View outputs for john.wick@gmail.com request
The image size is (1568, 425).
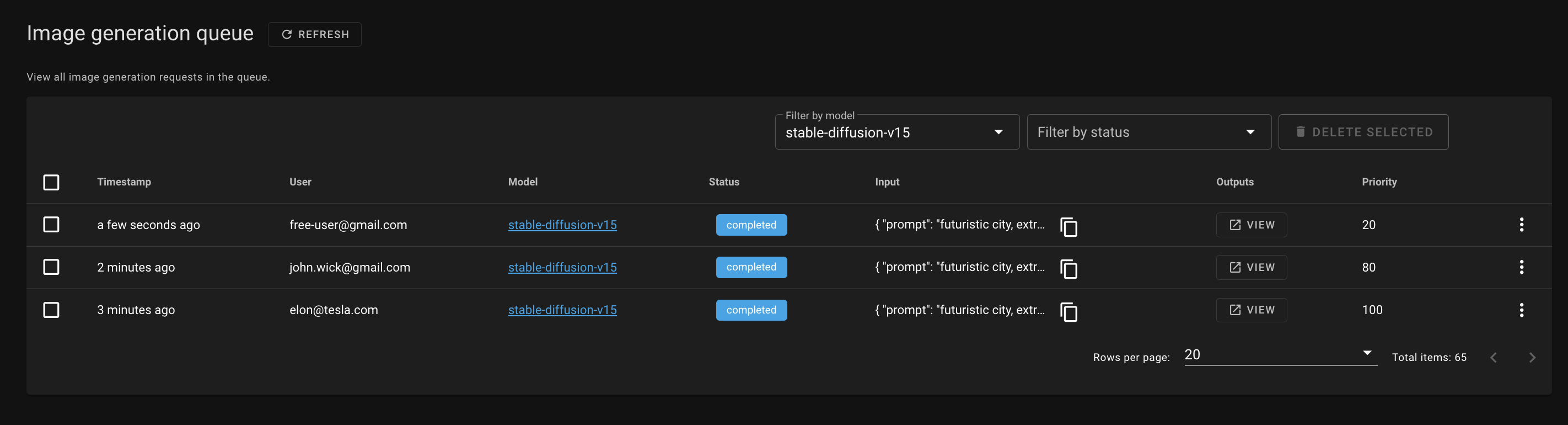(x=1251, y=267)
